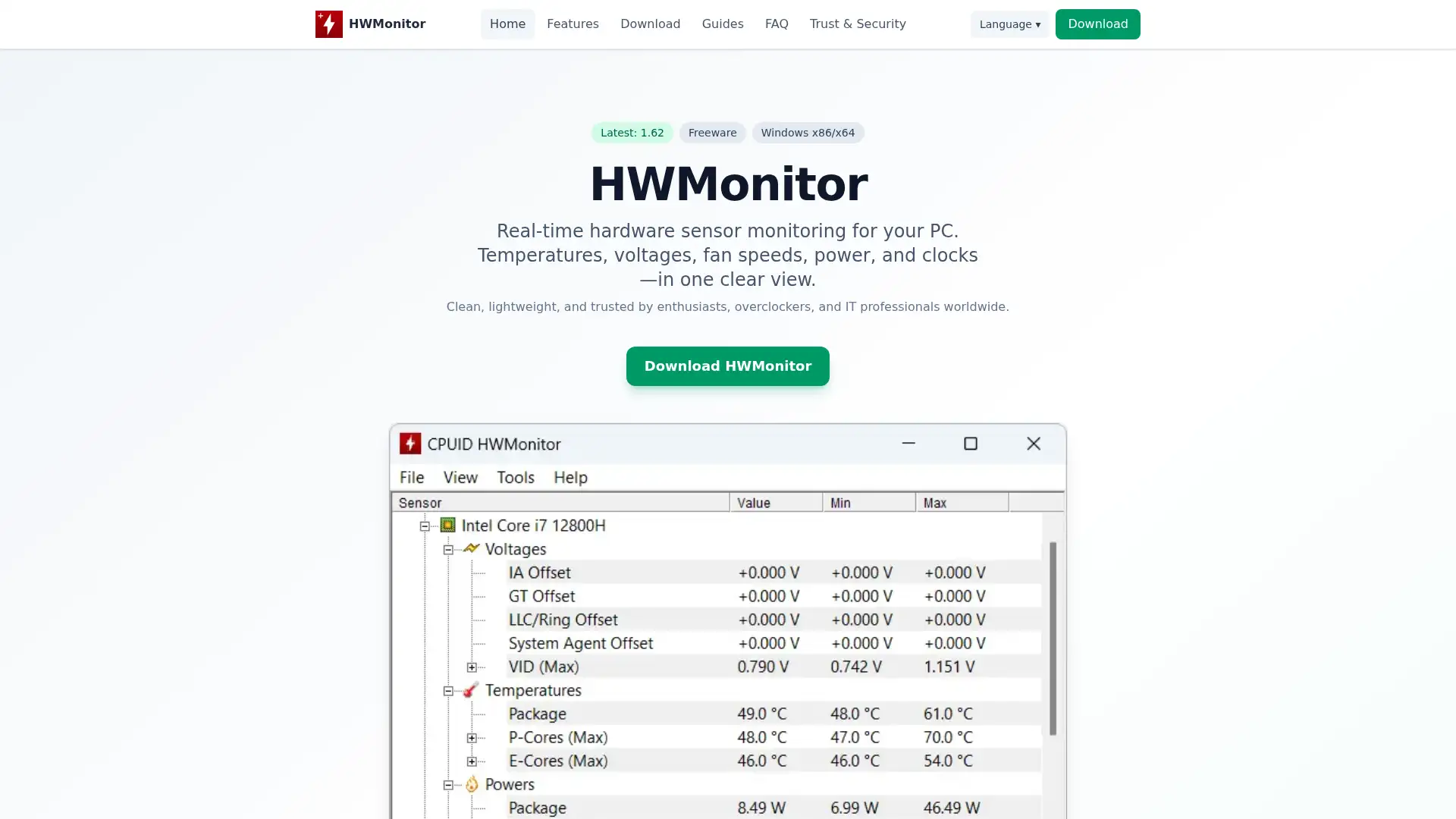1456x819 pixels.
Task: Click the 0.742 V min value
Action: click(856, 667)
